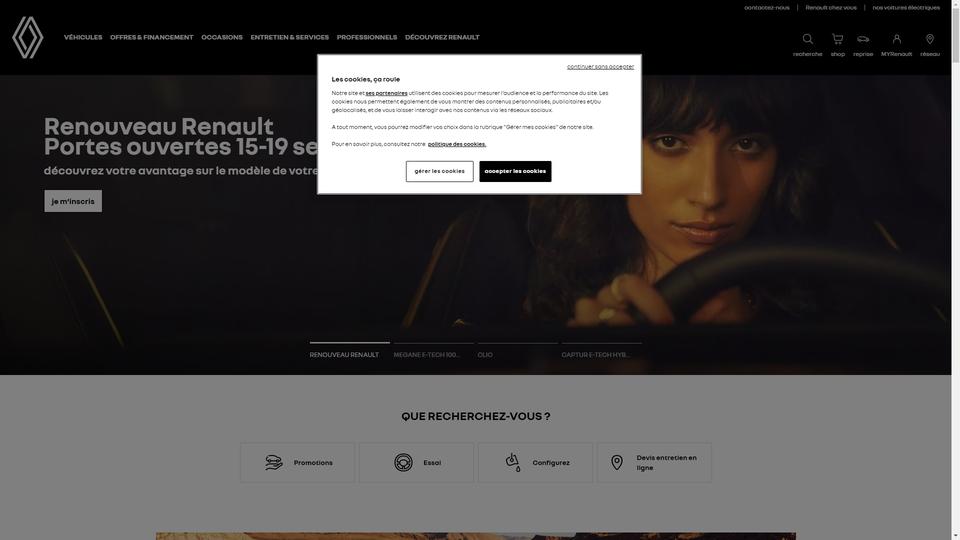Click the Essai steering wheel tile

(416, 463)
